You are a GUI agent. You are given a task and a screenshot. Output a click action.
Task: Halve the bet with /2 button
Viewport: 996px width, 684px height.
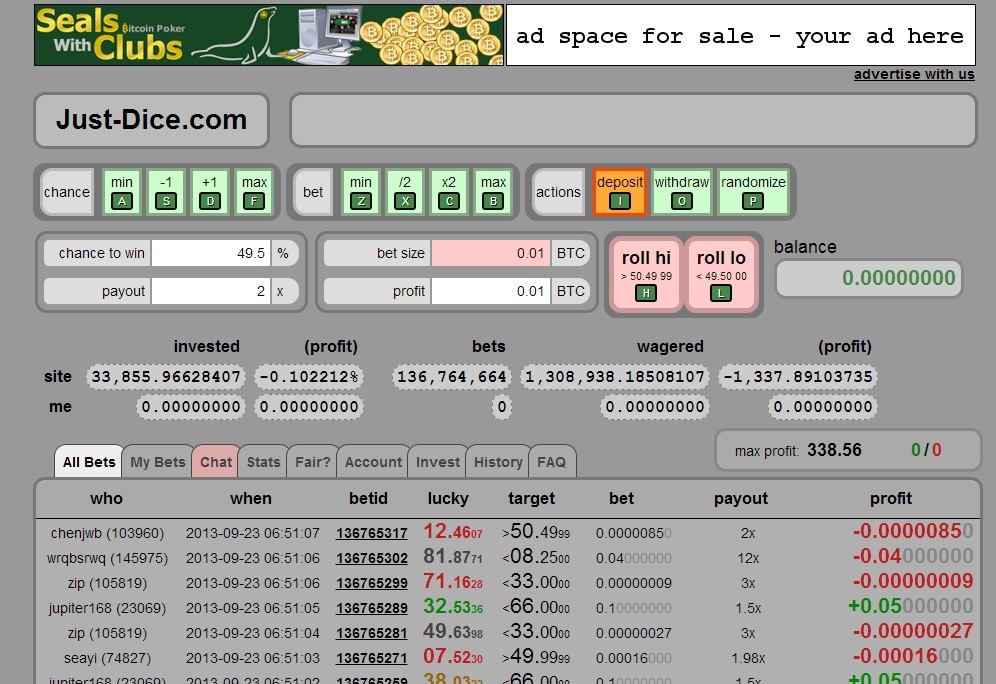click(x=405, y=192)
